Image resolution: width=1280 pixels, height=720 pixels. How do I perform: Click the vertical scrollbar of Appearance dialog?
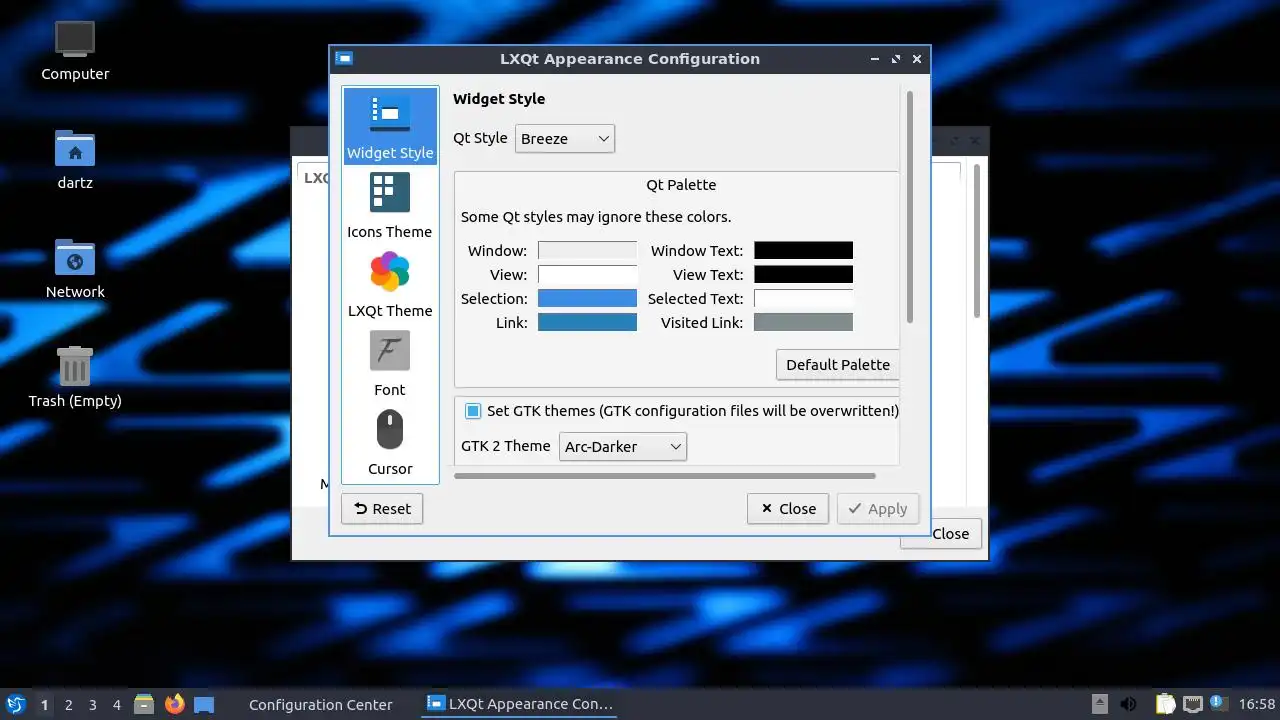tap(910, 207)
